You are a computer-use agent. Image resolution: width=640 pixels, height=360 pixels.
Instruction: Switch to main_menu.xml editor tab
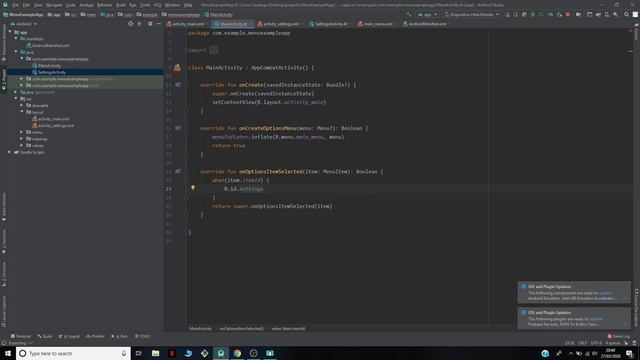(x=376, y=24)
